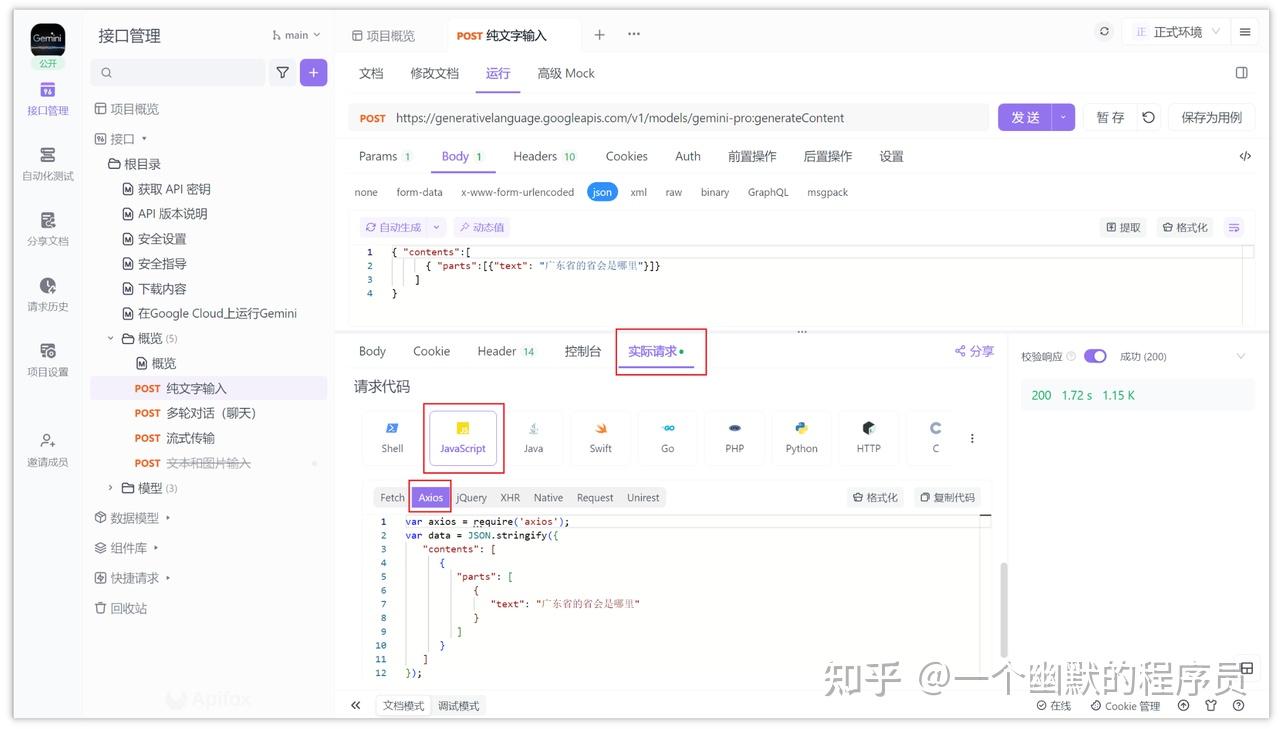Click the 保存为用例 button
The image size is (1280, 729).
(1211, 117)
